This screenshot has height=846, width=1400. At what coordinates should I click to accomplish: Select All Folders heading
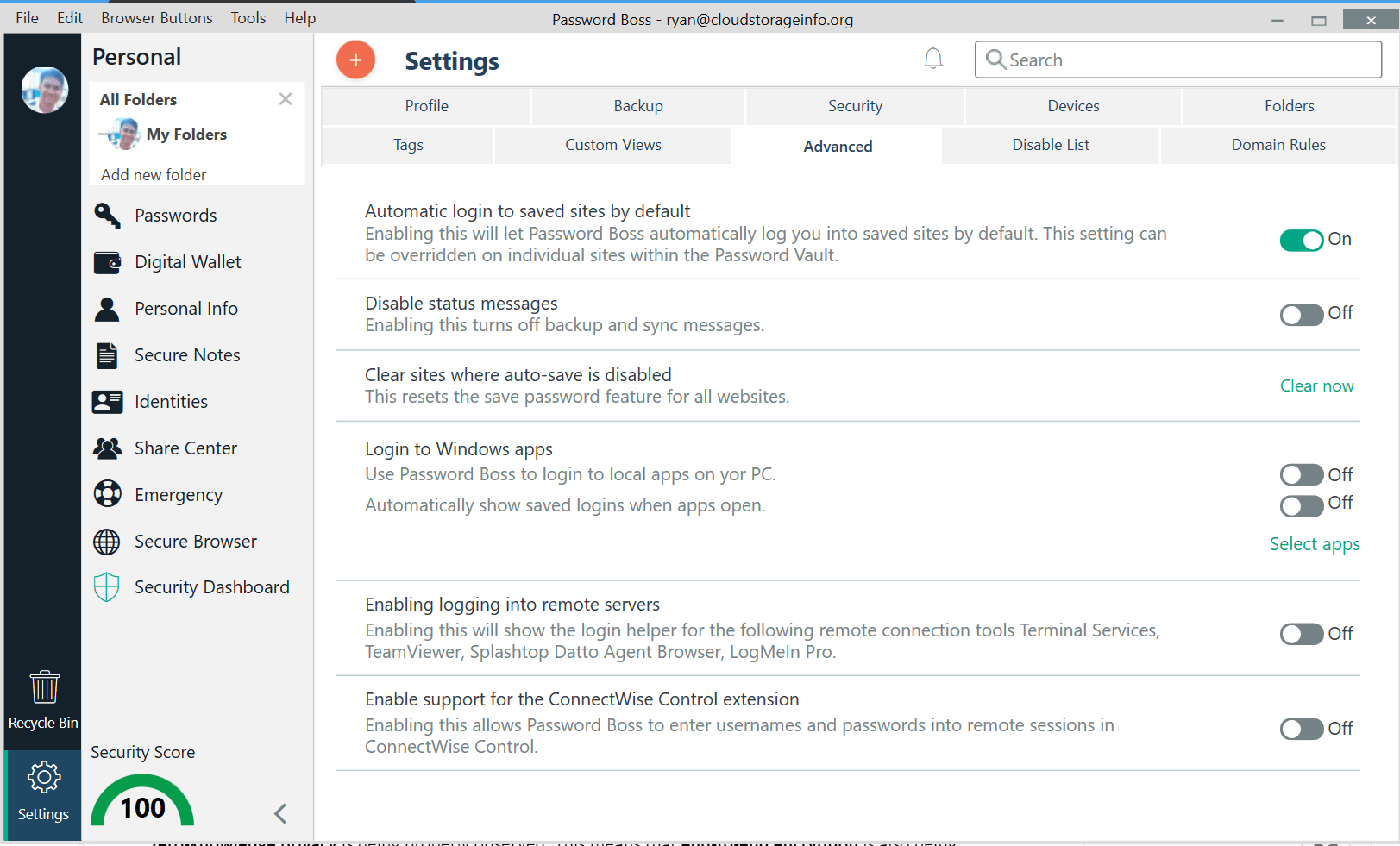pos(138,100)
